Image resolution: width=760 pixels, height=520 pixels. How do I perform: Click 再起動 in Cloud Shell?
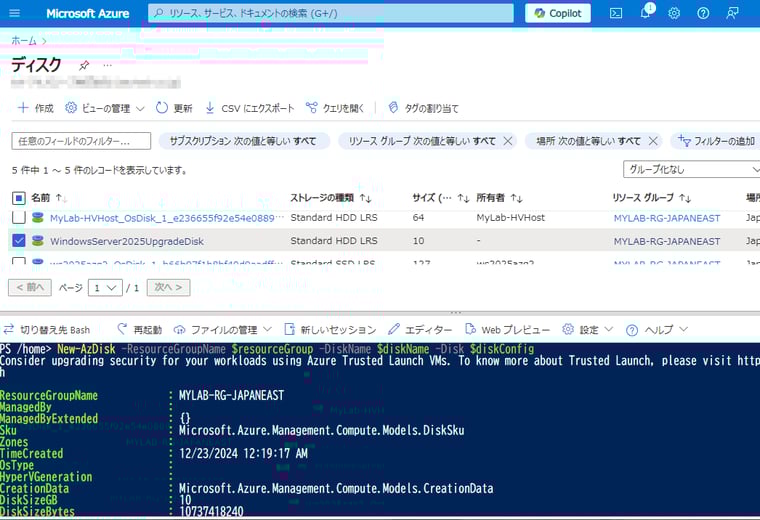[140, 330]
